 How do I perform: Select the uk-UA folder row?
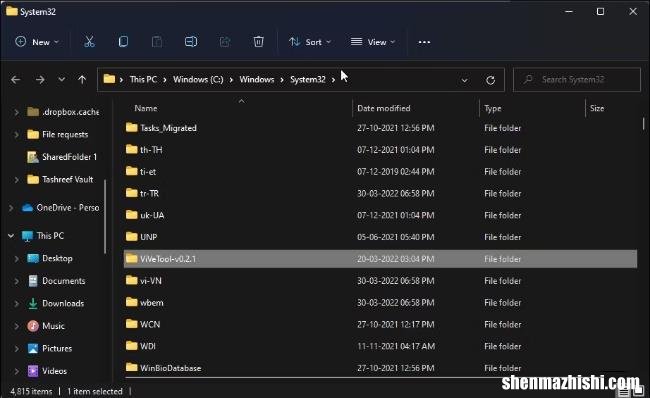point(380,215)
